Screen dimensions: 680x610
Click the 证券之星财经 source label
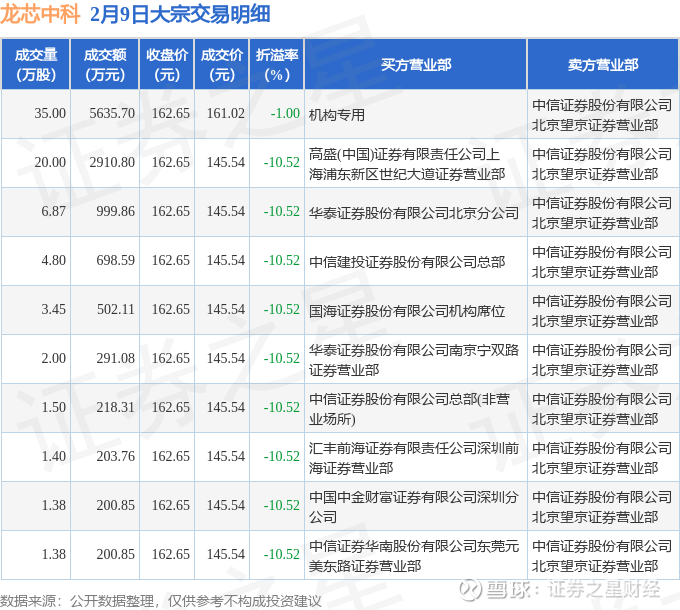coord(603,590)
